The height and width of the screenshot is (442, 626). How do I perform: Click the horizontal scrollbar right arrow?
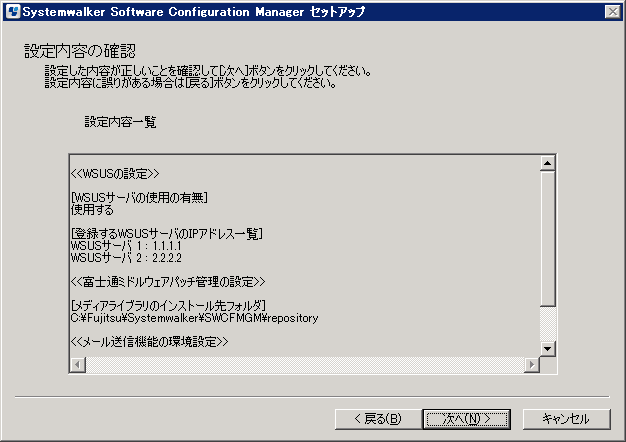point(532,365)
